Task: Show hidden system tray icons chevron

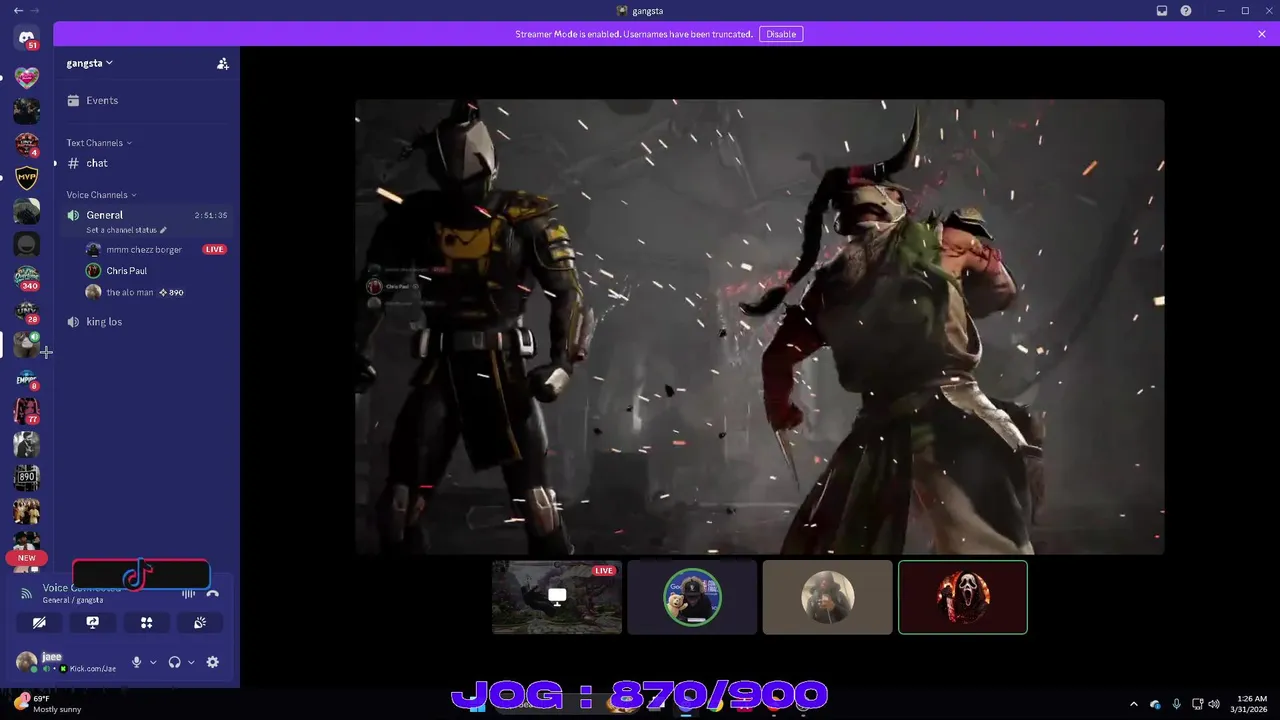Action: [1133, 704]
